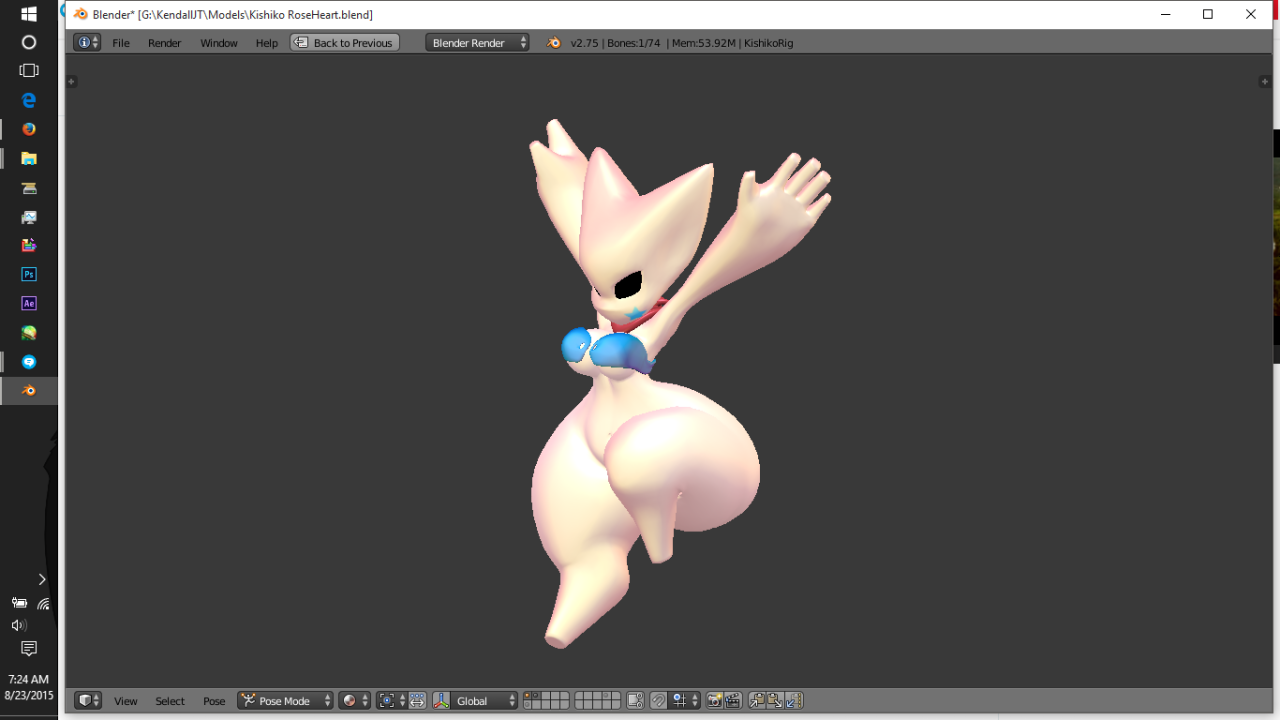Screen dimensions: 1280x720
Task: Show tool shelf via left plus icon
Action: click(72, 82)
